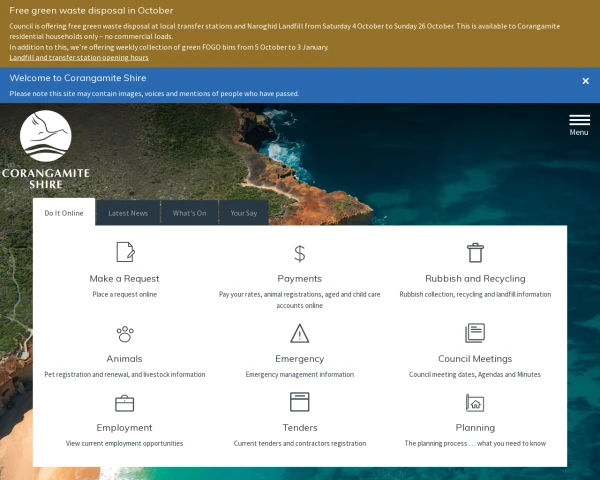Viewport: 600px width, 480px height.
Task: Select the Your Say tab
Action: (244, 213)
